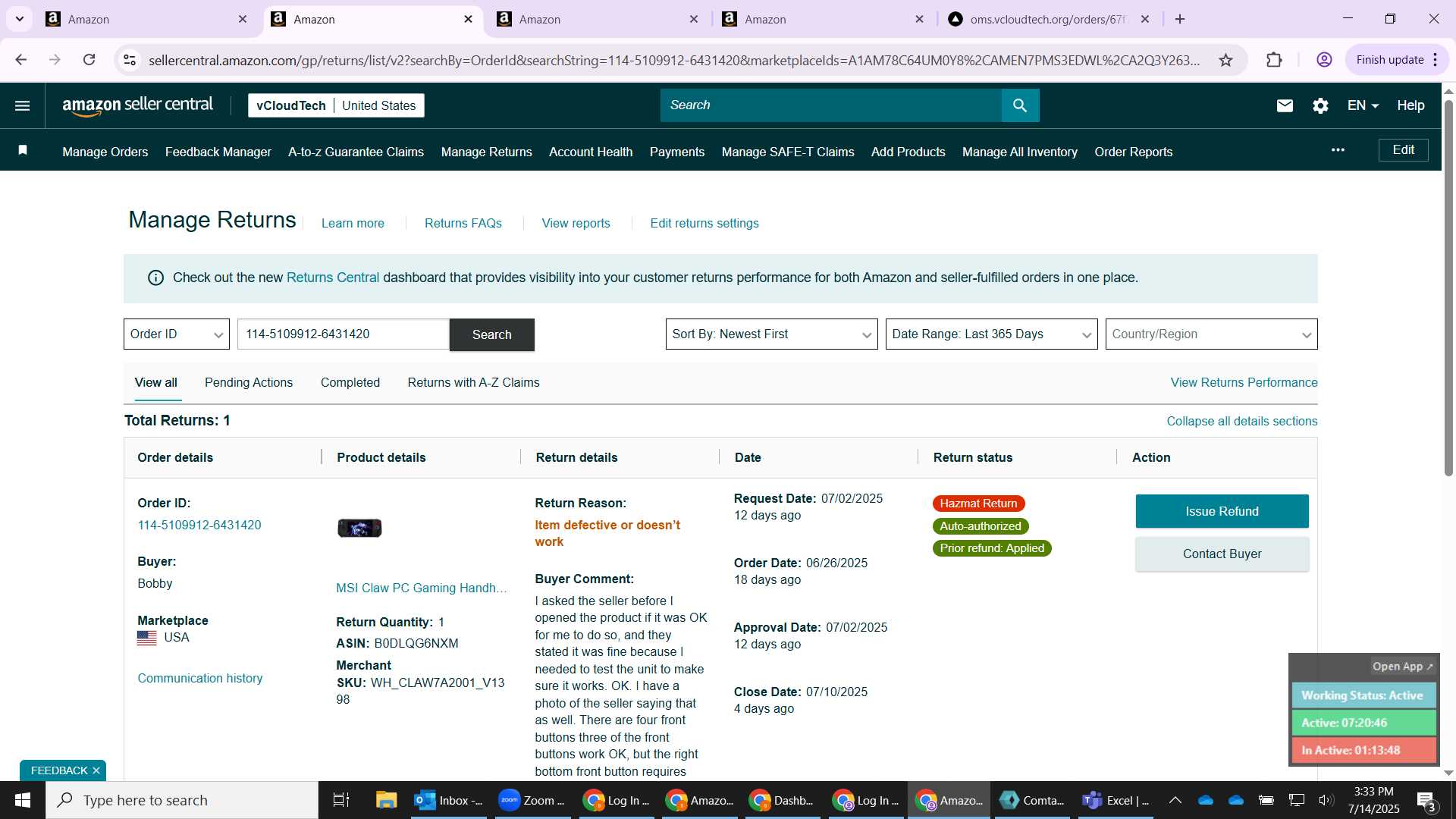Viewport: 1456px width, 819px height.
Task: Switch to the Completed tab
Action: (x=350, y=382)
